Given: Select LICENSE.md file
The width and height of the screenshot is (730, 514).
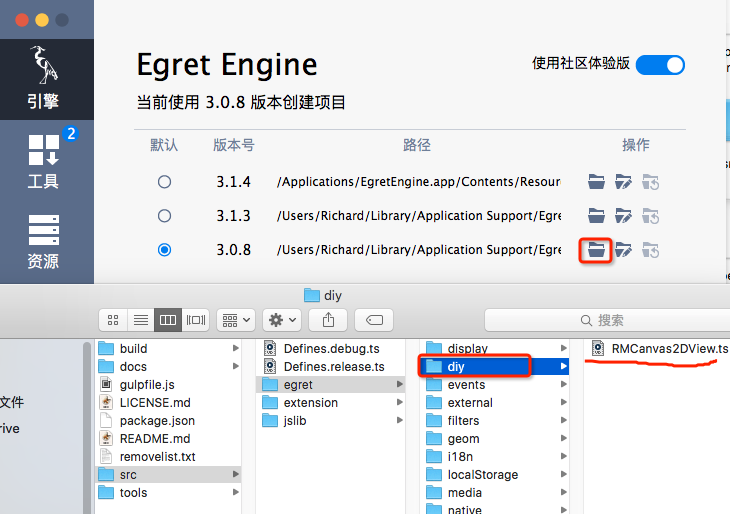Looking at the screenshot, I should tap(169, 402).
